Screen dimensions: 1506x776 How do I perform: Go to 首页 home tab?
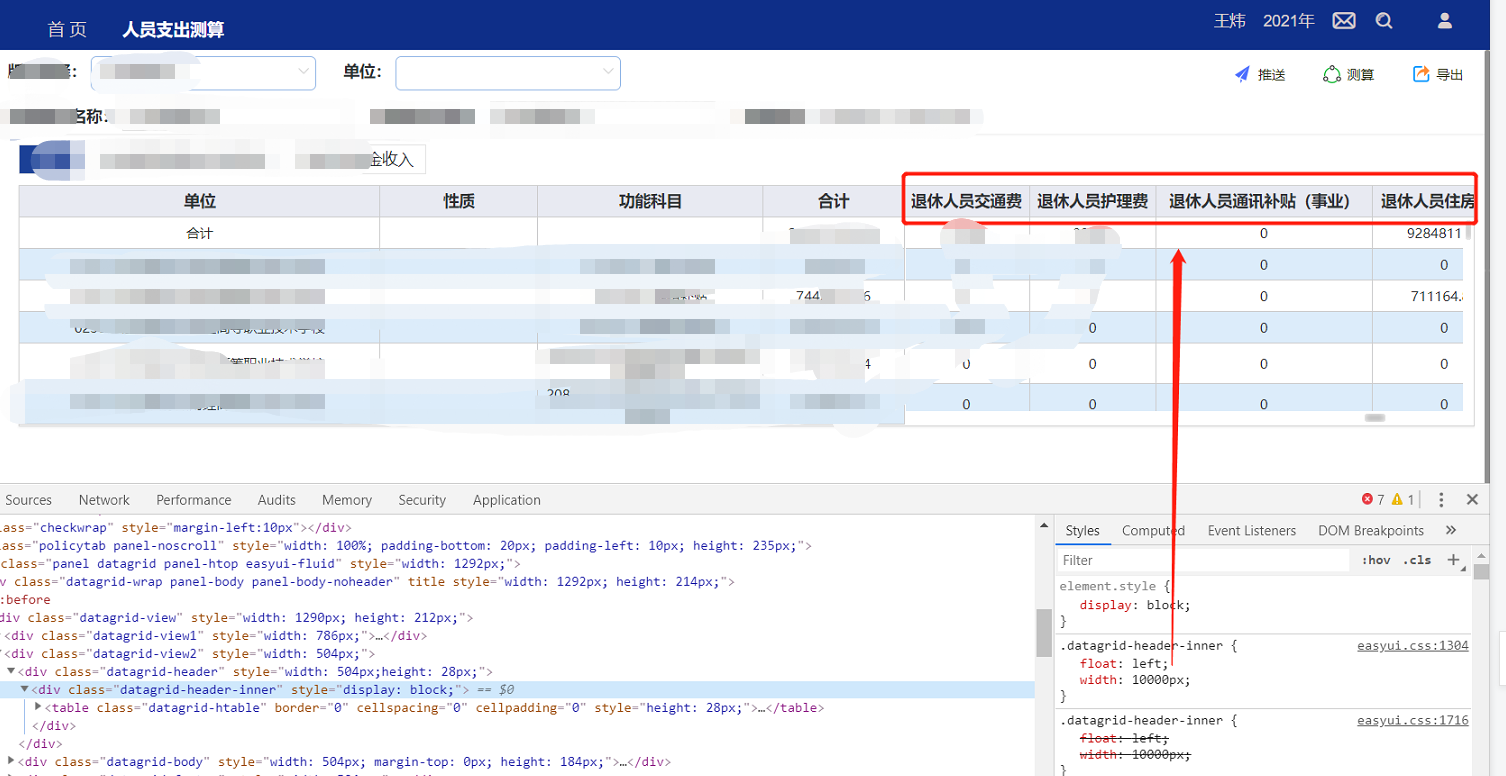(67, 29)
